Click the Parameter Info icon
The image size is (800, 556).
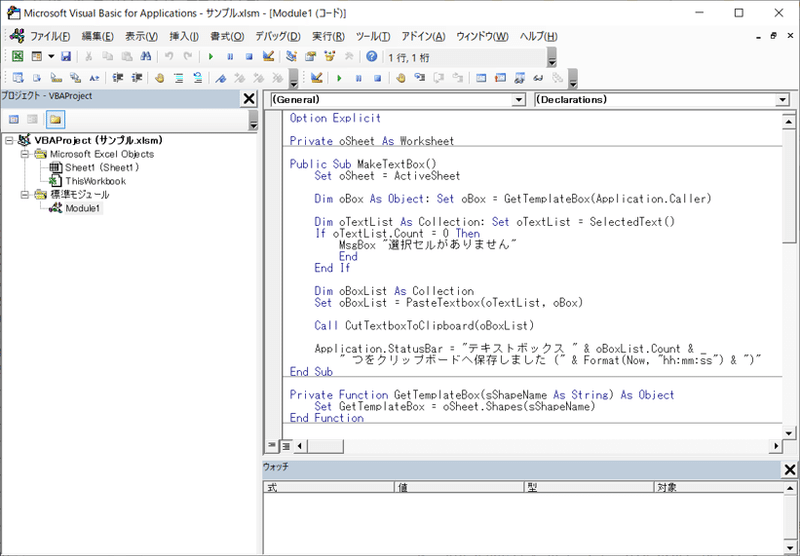point(76,78)
